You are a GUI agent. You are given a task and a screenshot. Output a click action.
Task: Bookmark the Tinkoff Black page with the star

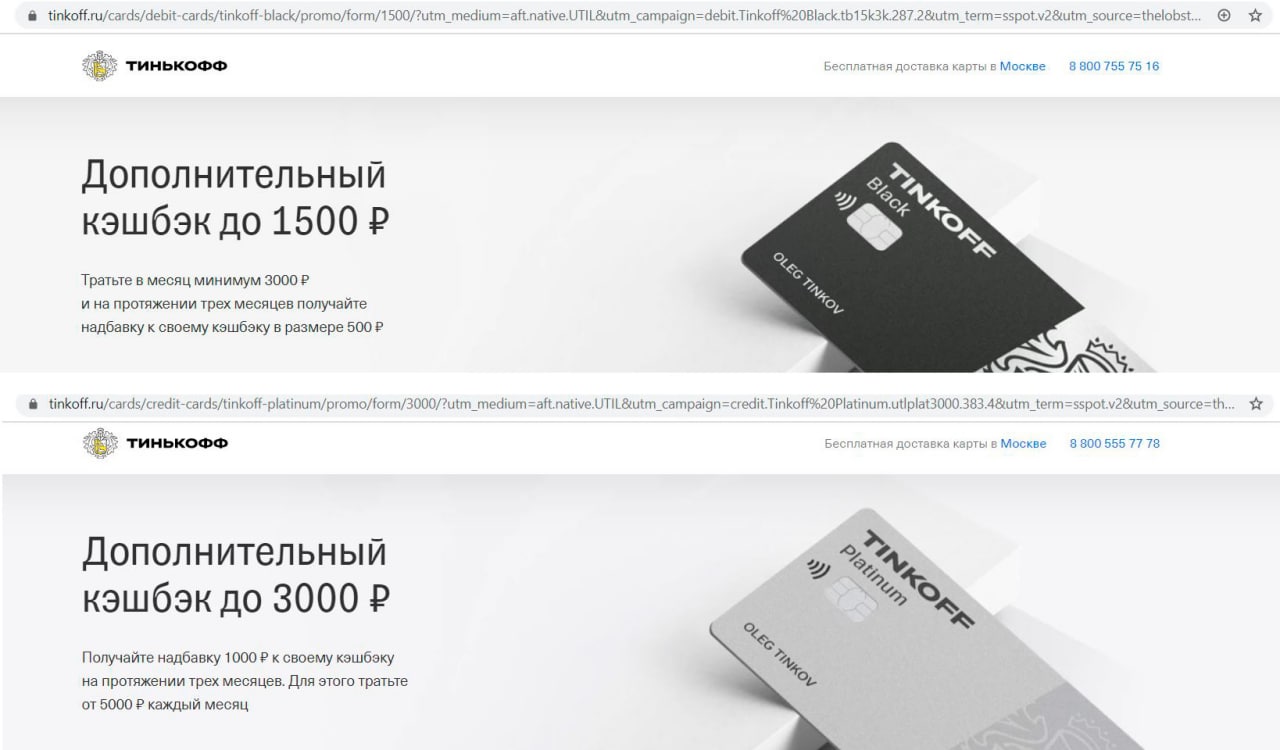tap(1255, 16)
